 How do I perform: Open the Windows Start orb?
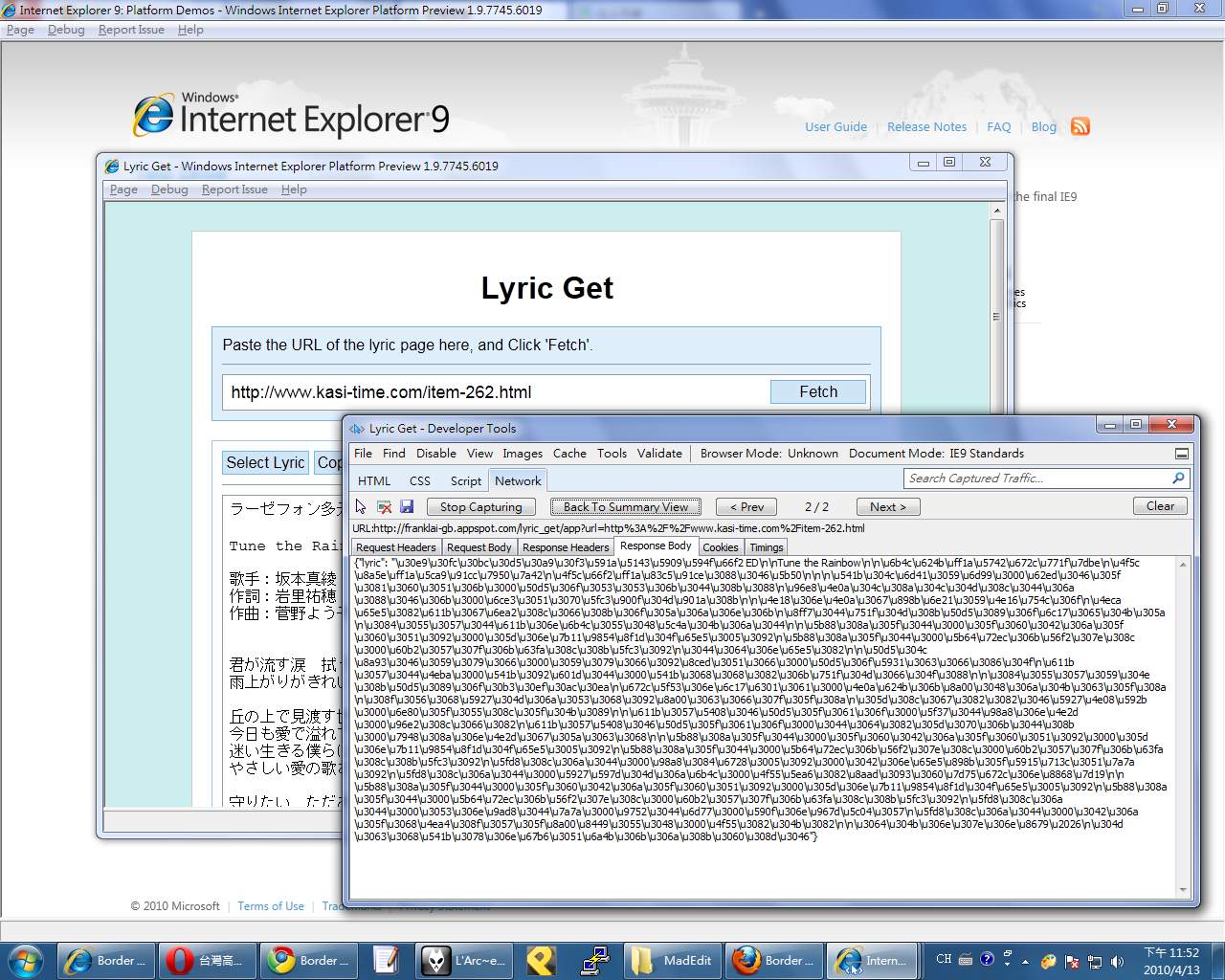point(26,960)
